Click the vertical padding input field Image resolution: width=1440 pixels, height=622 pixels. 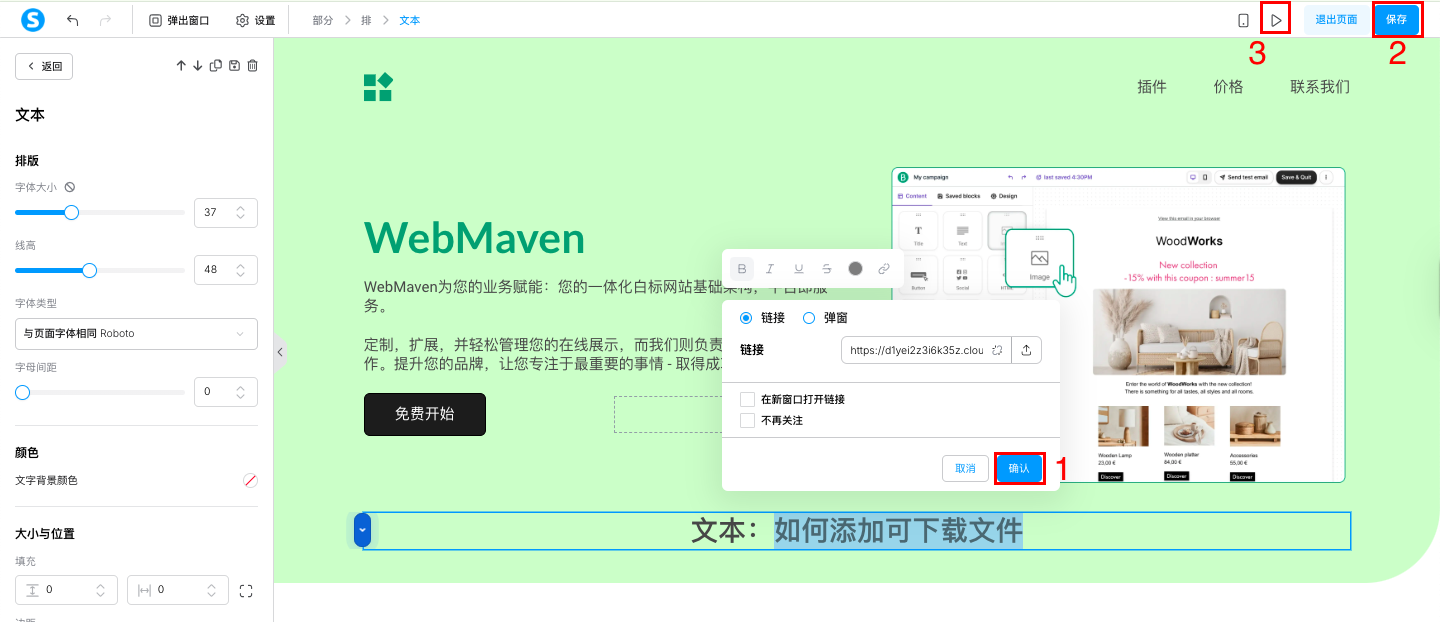(x=66, y=590)
